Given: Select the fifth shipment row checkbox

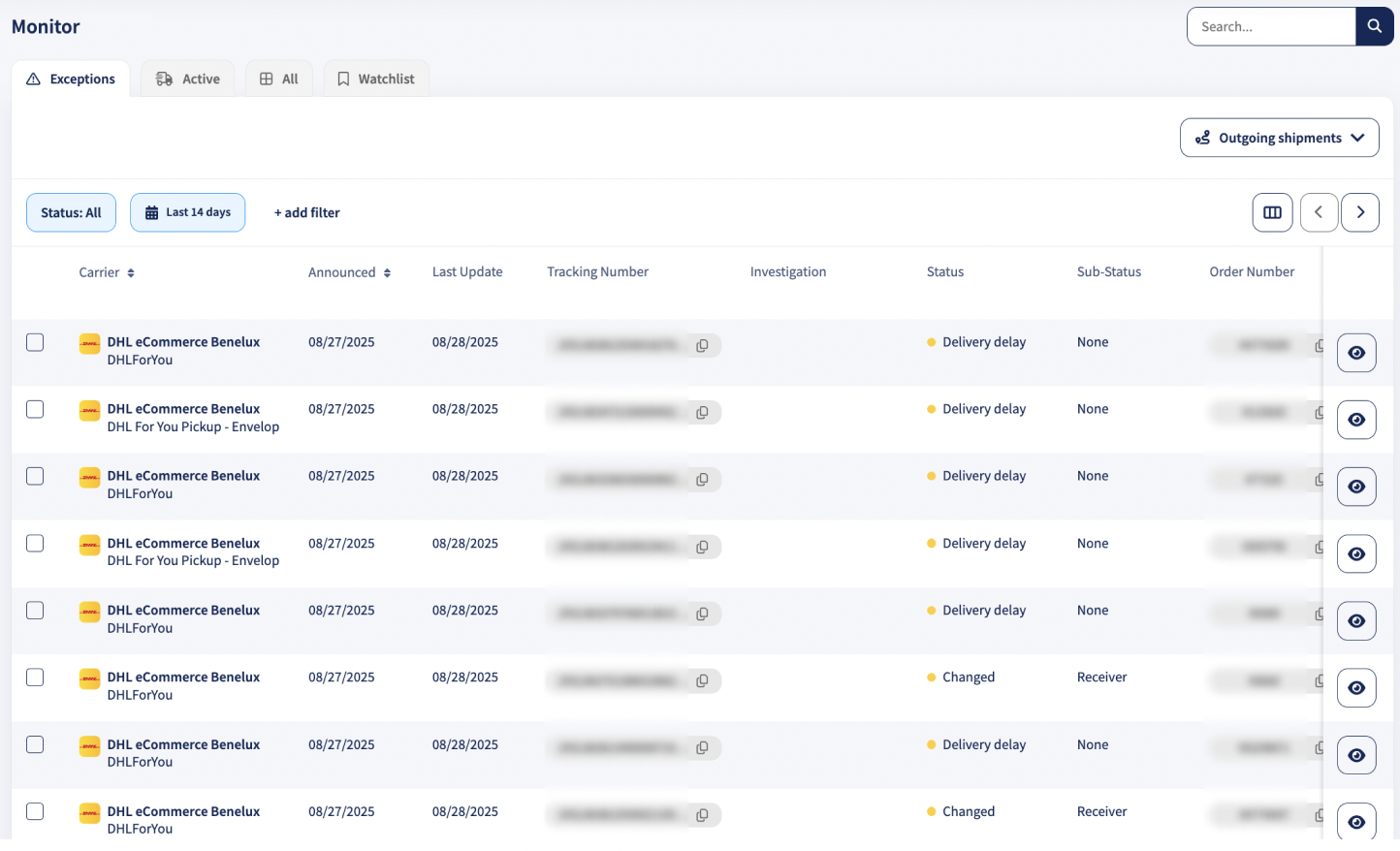Looking at the screenshot, I should pyautogui.click(x=35, y=610).
